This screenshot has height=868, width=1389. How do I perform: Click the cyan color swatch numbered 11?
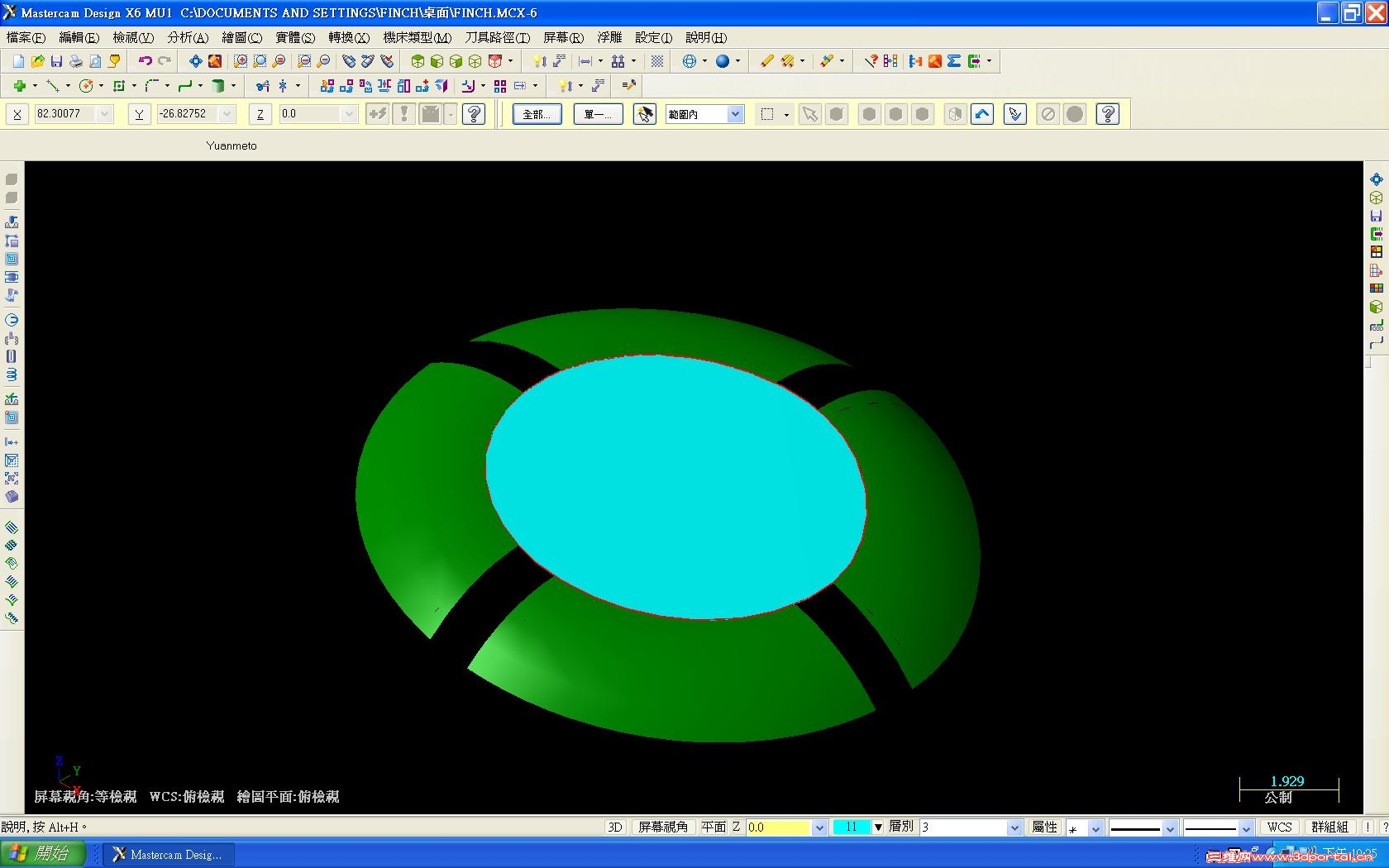852,827
